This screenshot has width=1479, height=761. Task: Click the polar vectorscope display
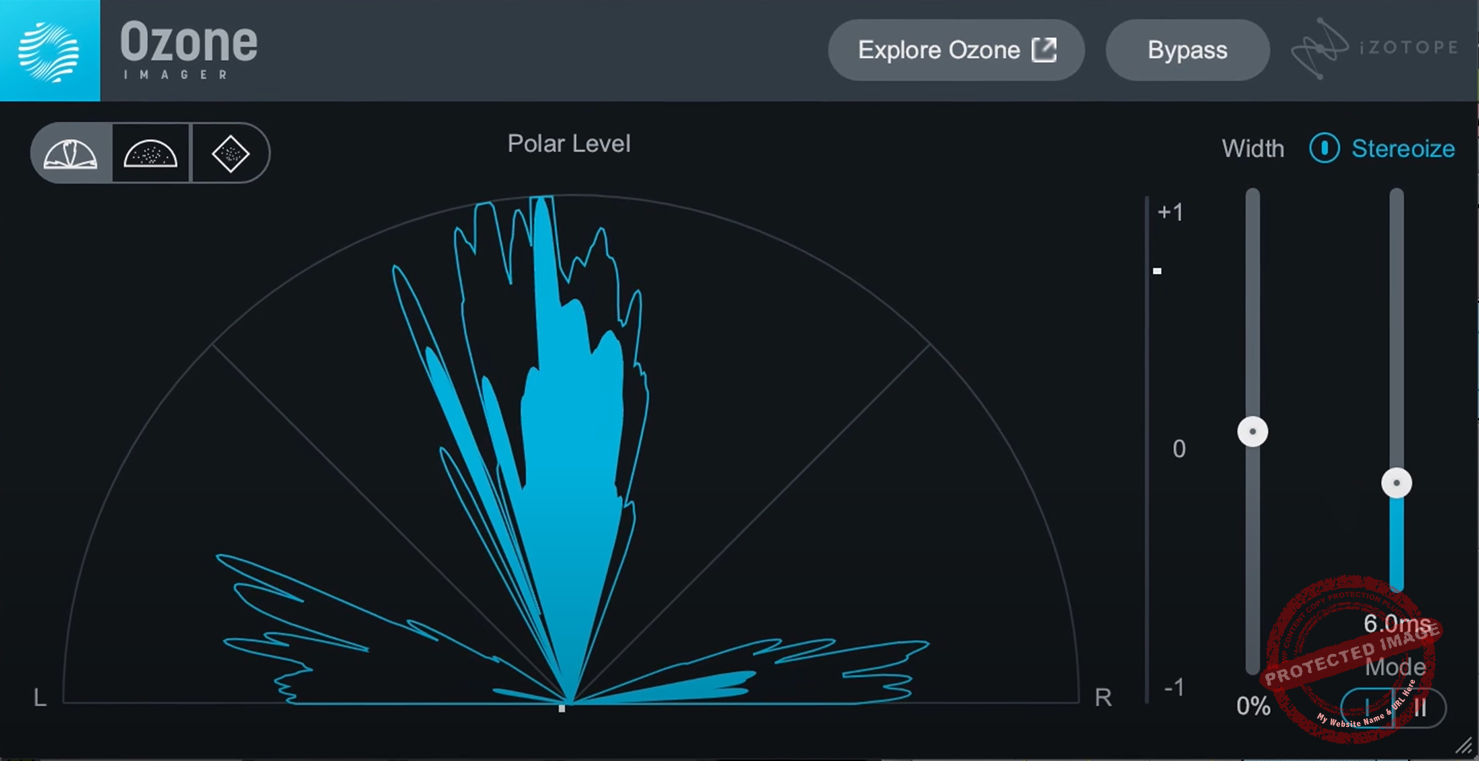pyautogui.click(x=570, y=449)
